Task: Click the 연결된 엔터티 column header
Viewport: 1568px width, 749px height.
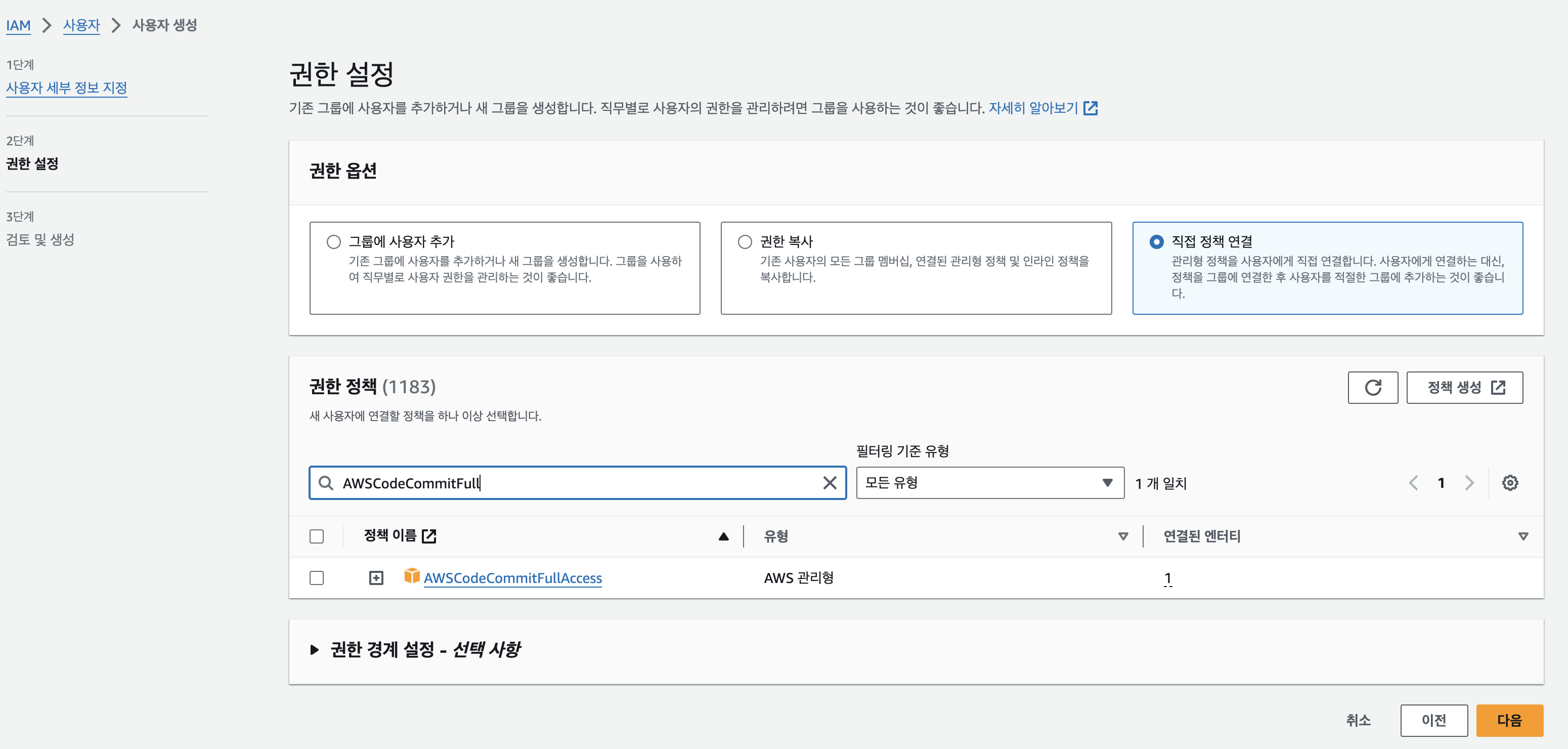Action: [1202, 536]
